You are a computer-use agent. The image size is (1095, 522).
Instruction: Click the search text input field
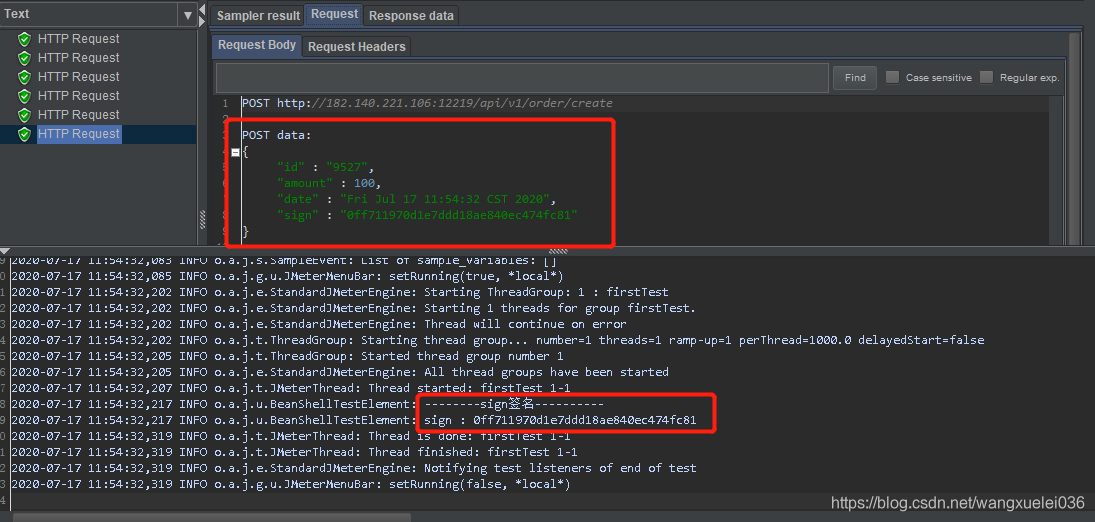(x=522, y=78)
